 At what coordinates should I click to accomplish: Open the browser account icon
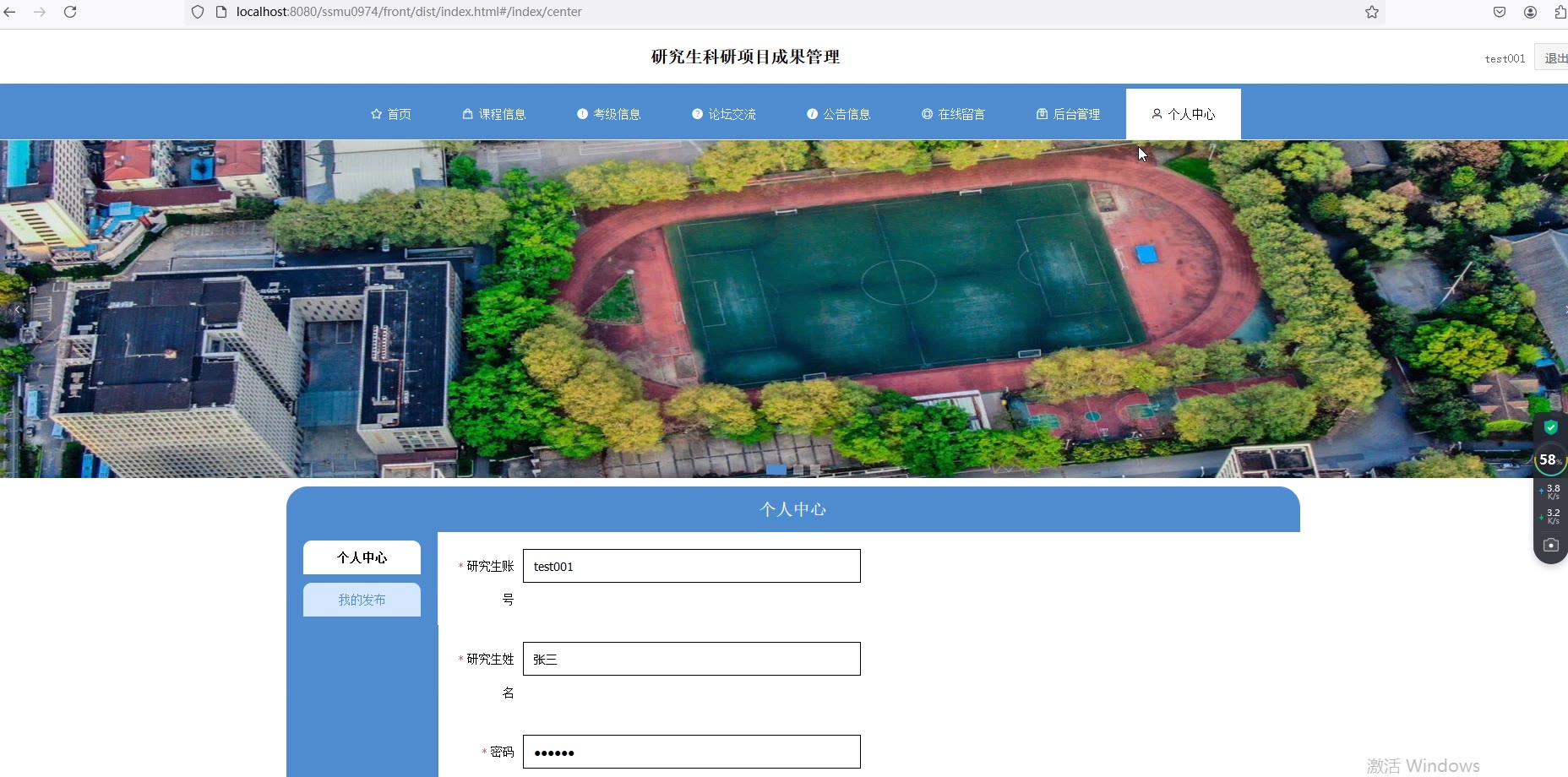point(1530,12)
